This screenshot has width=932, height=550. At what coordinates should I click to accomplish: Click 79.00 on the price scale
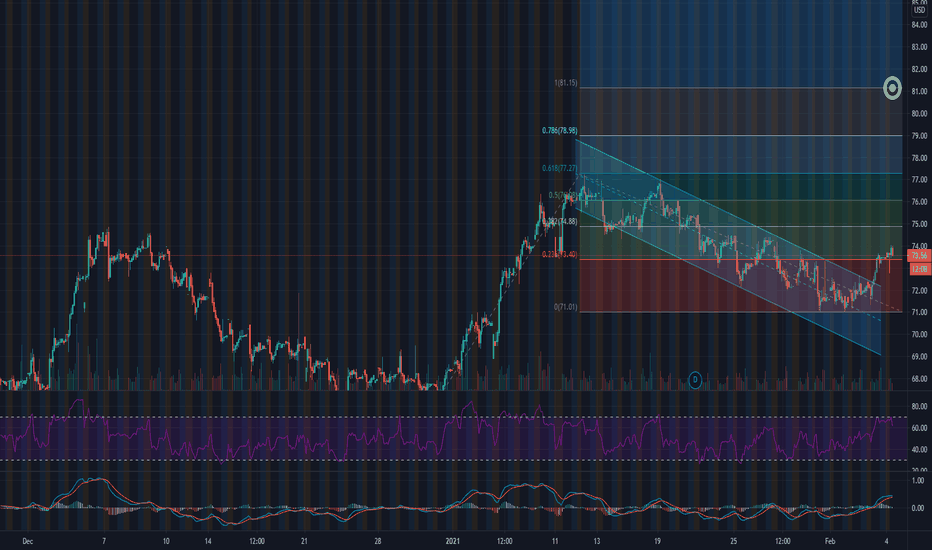(919, 136)
